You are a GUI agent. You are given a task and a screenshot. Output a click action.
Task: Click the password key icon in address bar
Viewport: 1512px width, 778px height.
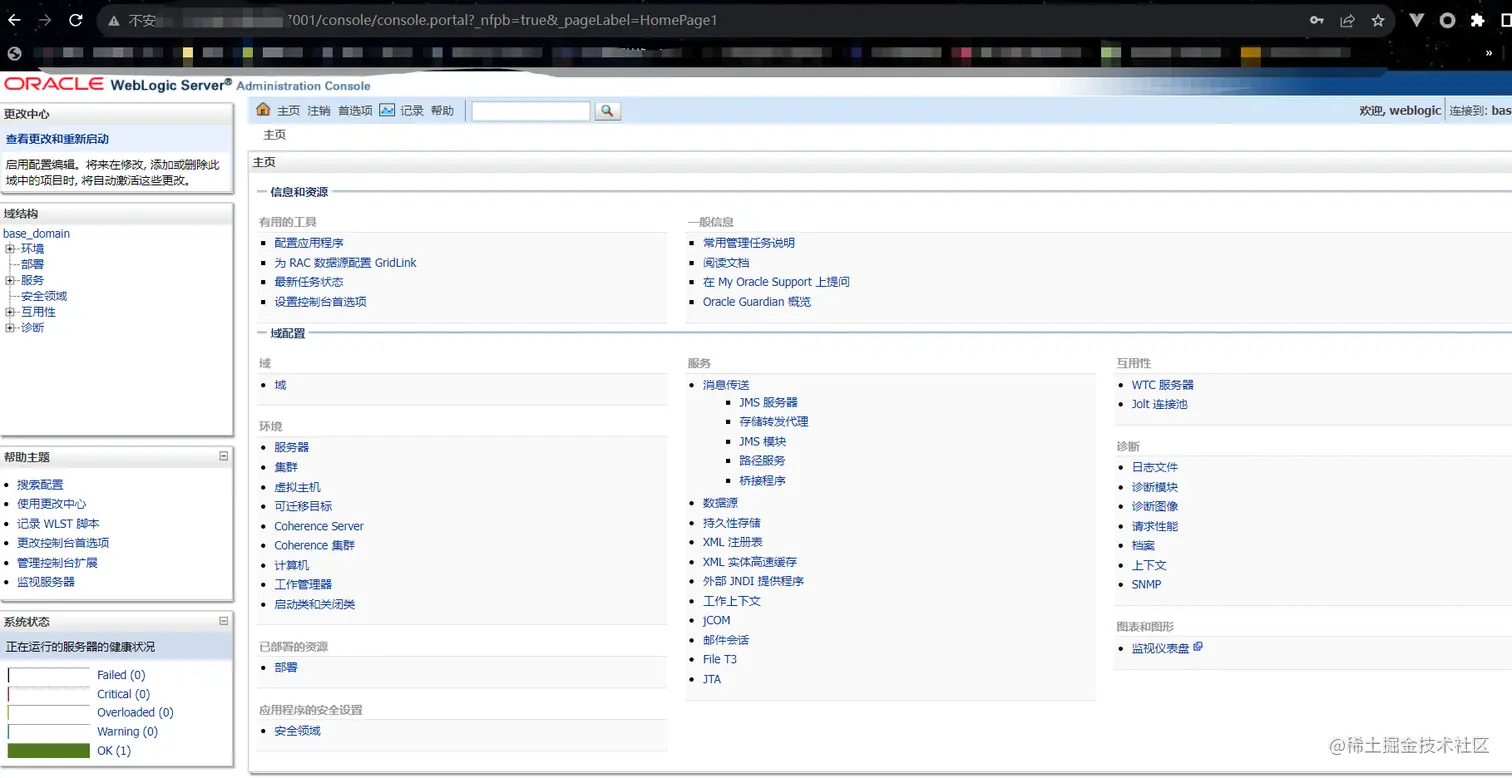(x=1318, y=20)
